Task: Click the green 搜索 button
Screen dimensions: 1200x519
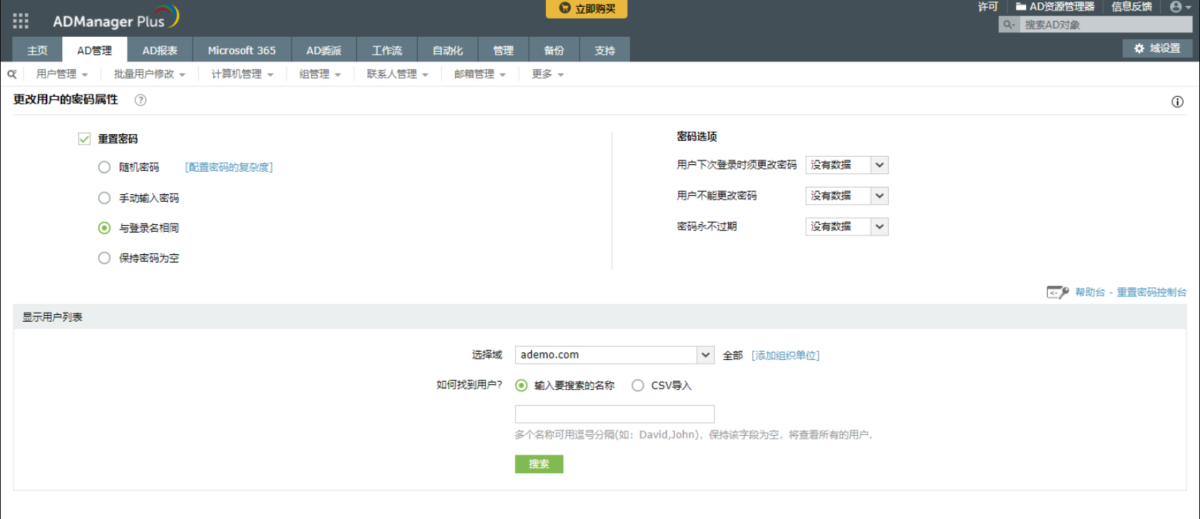Action: coord(539,464)
